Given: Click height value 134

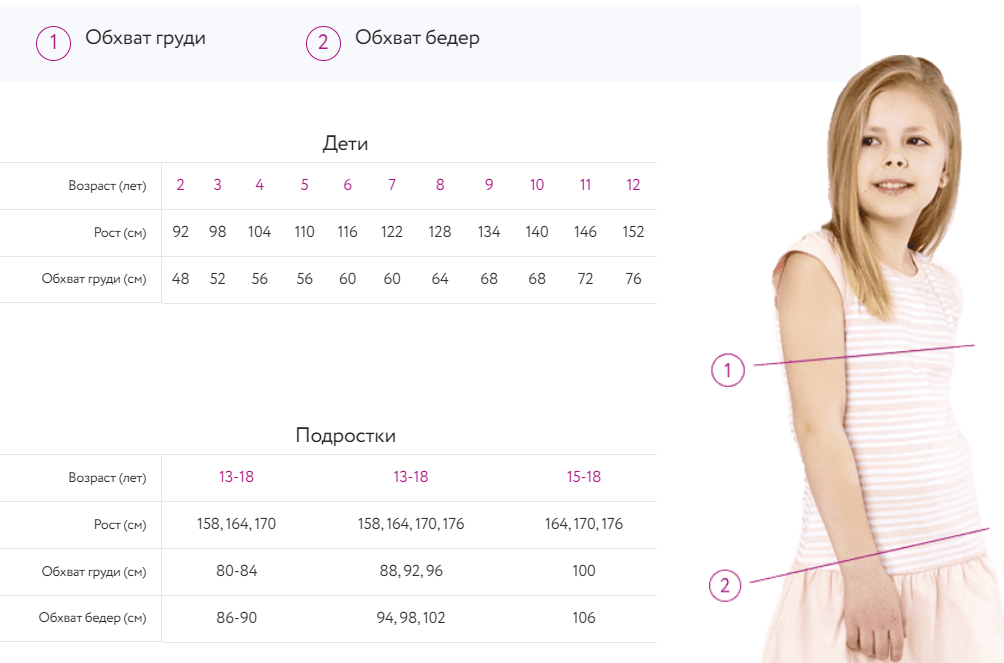Looking at the screenshot, I should pyautogui.click(x=489, y=232).
